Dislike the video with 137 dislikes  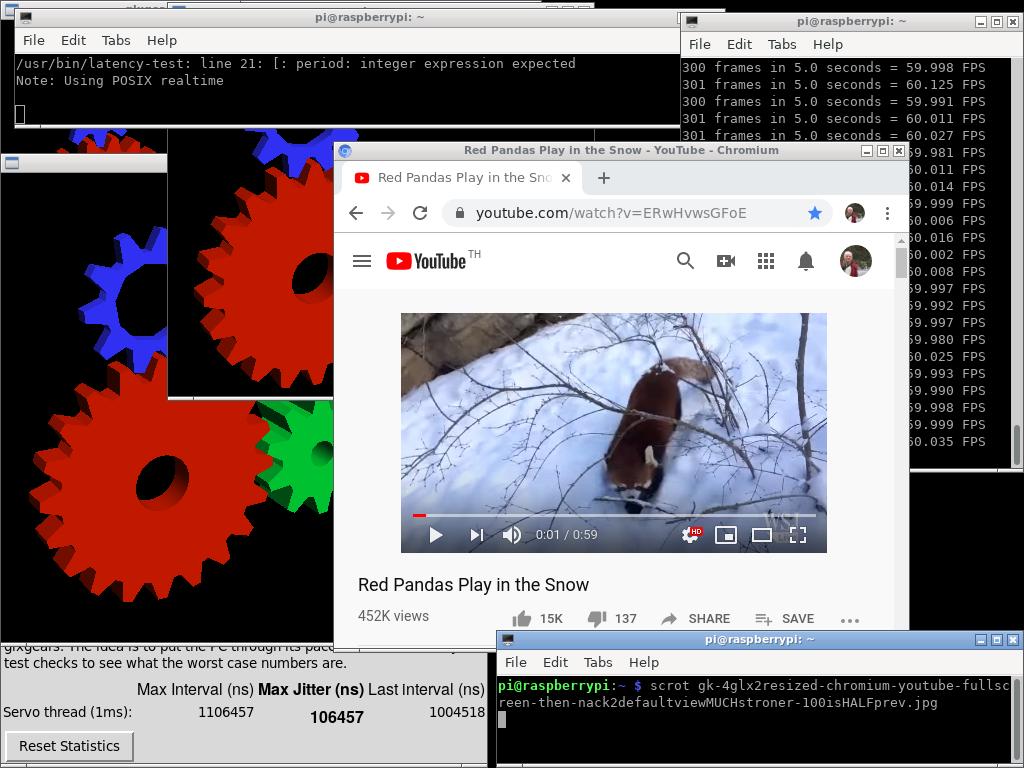(612, 618)
